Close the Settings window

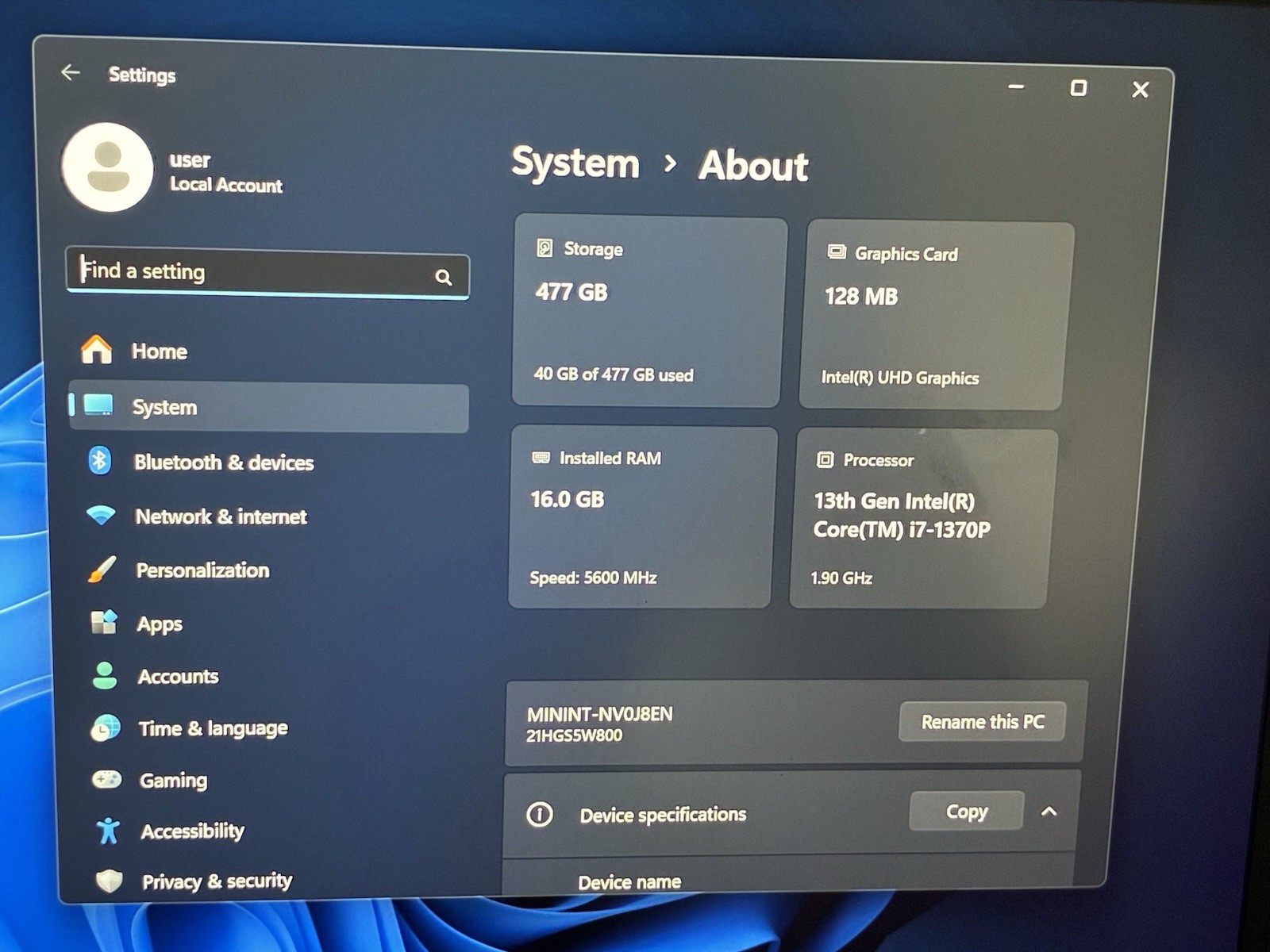pos(1140,90)
